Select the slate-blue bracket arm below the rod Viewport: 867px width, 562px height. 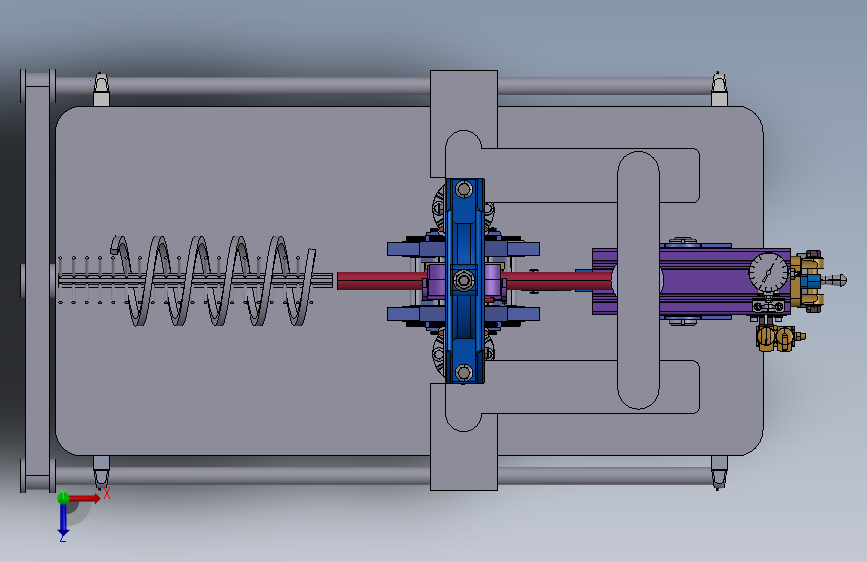(463, 314)
